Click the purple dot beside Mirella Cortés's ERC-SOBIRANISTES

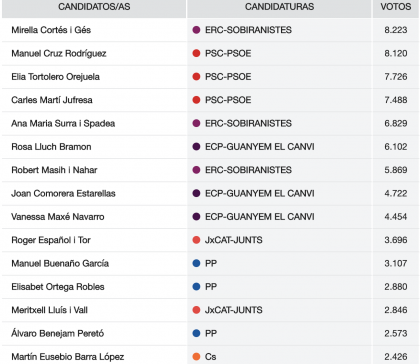(196, 30)
